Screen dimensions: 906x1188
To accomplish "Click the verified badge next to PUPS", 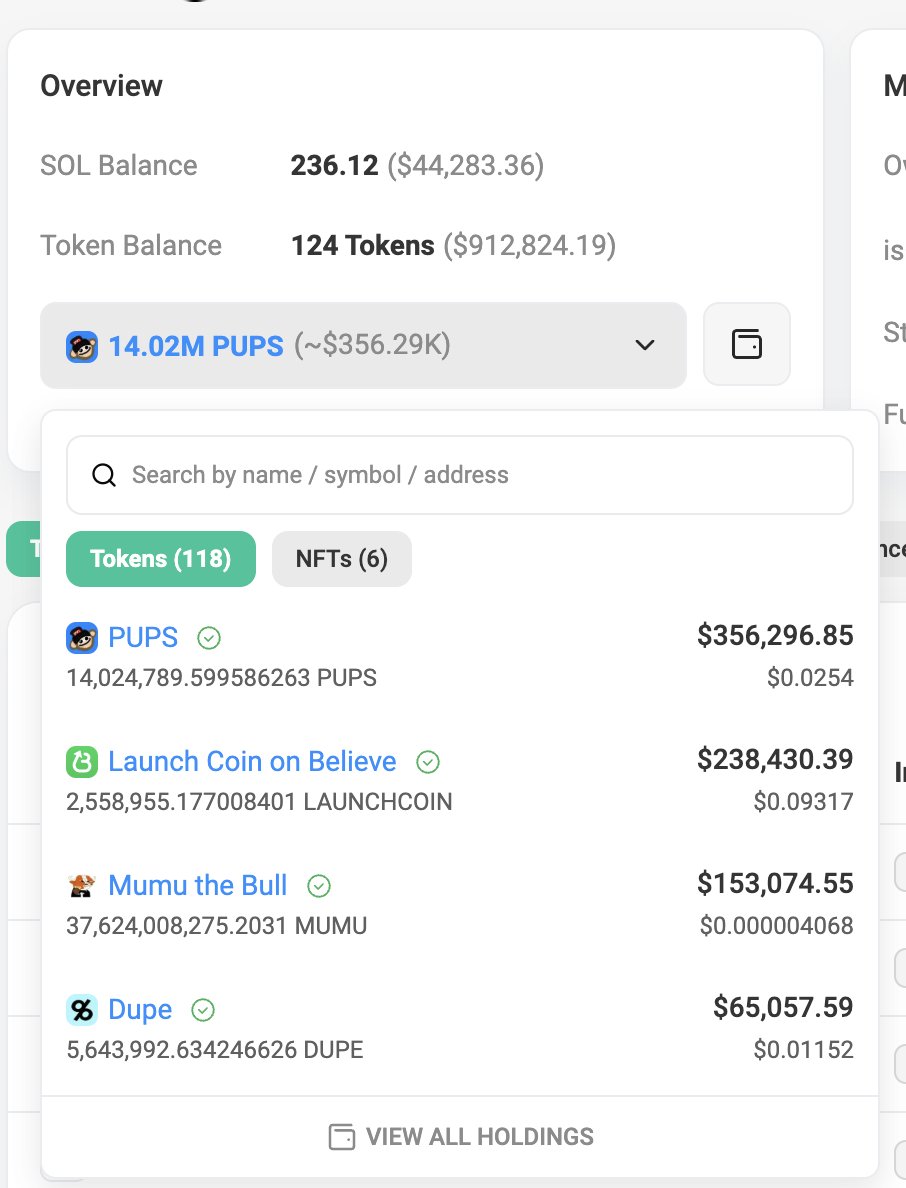I will [209, 638].
